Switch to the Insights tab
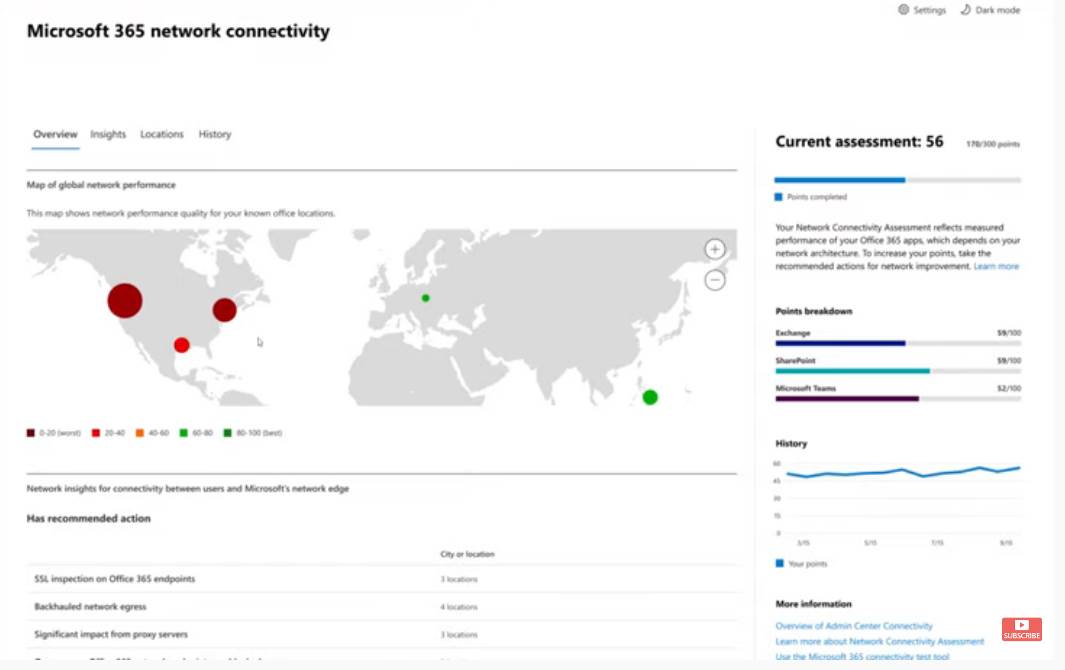This screenshot has width=1065, height=670. [108, 134]
